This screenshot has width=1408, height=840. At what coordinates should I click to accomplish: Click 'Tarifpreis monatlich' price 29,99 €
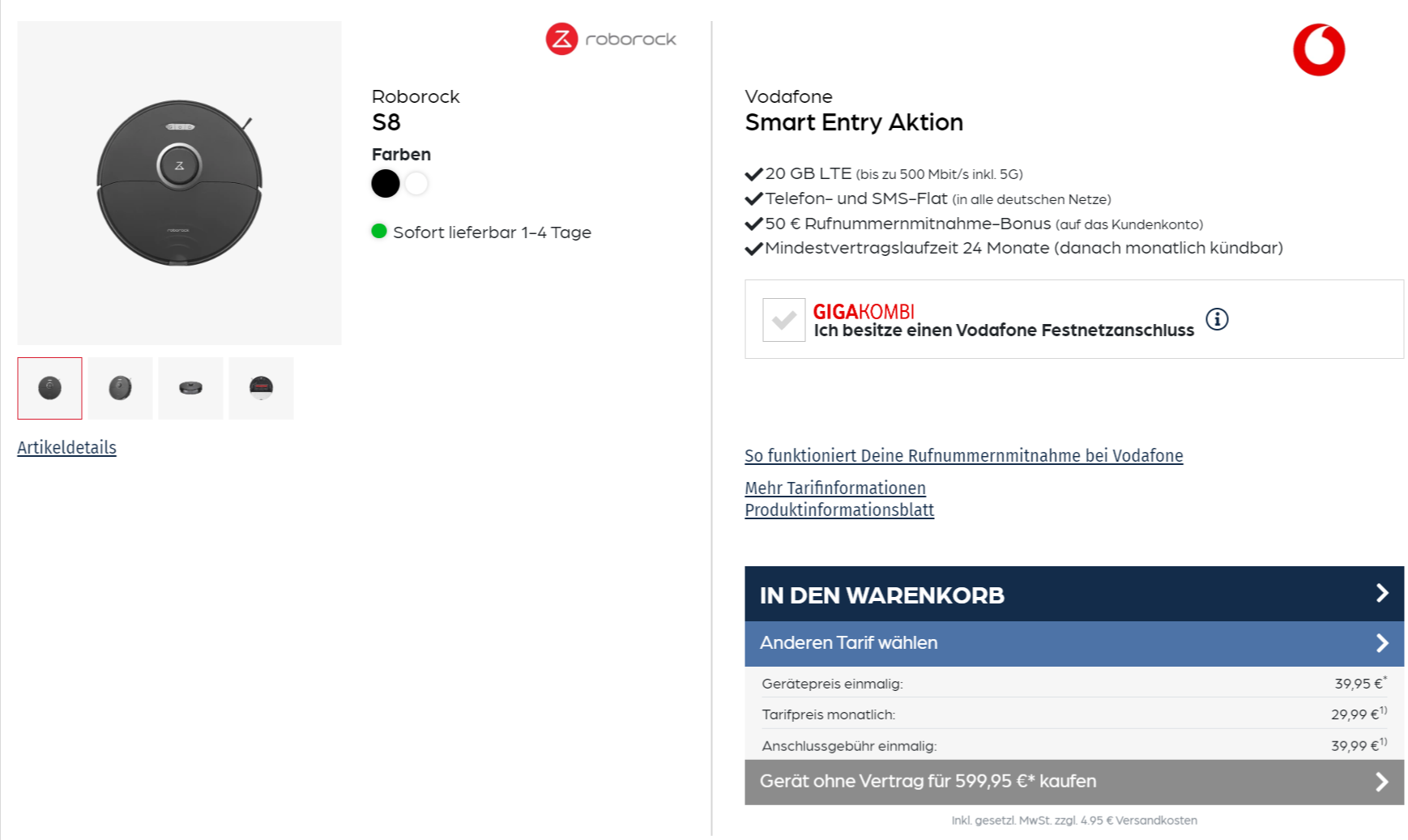click(x=1359, y=714)
